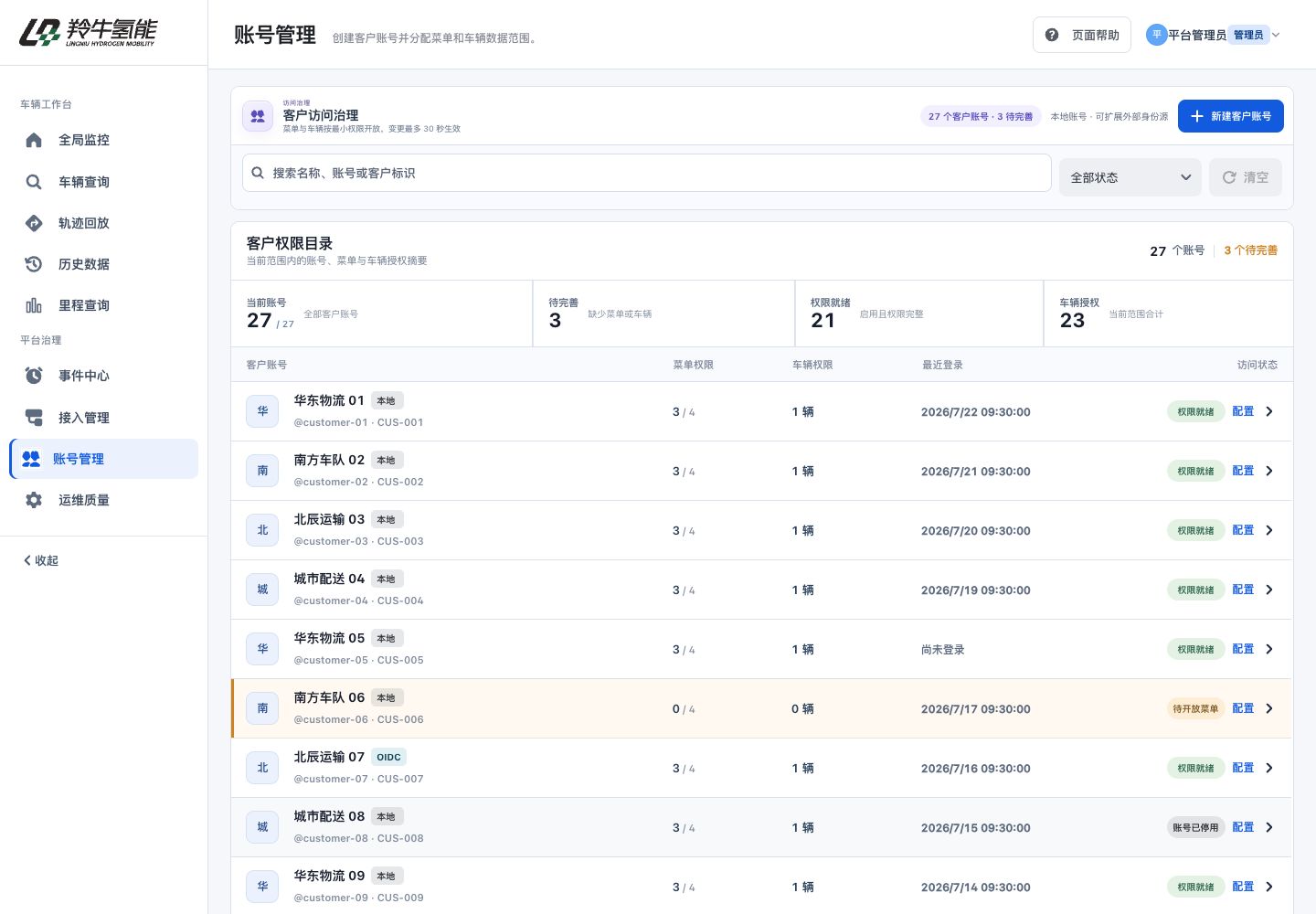Click the 历史数据 history clock icon
This screenshot has width=1316, height=914.
pyautogui.click(x=34, y=264)
